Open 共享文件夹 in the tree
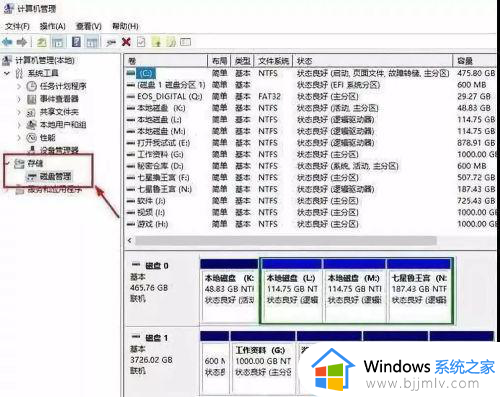500x397 pixels. coord(59,112)
